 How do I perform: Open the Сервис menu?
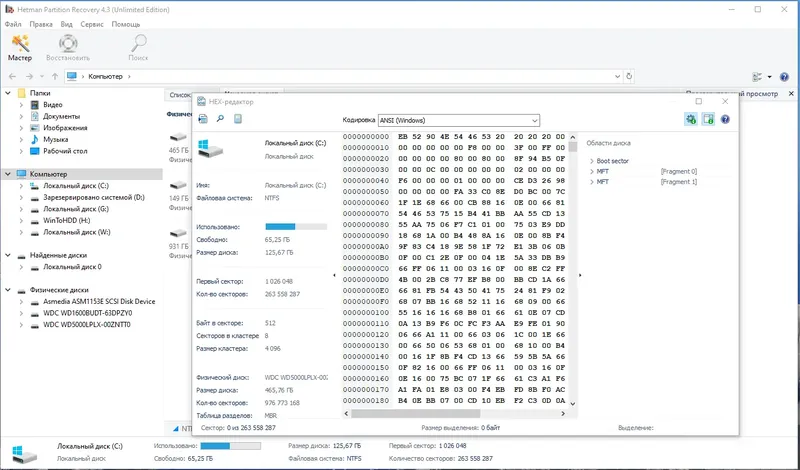click(x=92, y=24)
